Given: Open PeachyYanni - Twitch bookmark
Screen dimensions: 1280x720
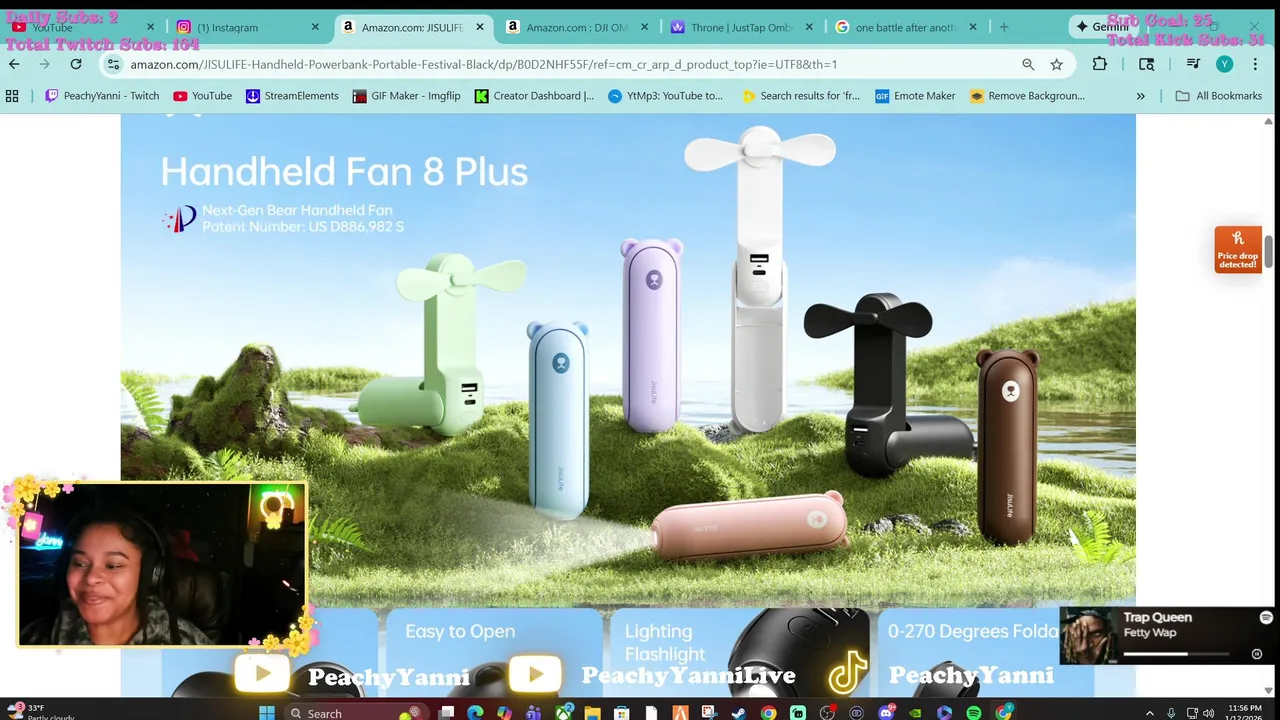Looking at the screenshot, I should pos(102,96).
